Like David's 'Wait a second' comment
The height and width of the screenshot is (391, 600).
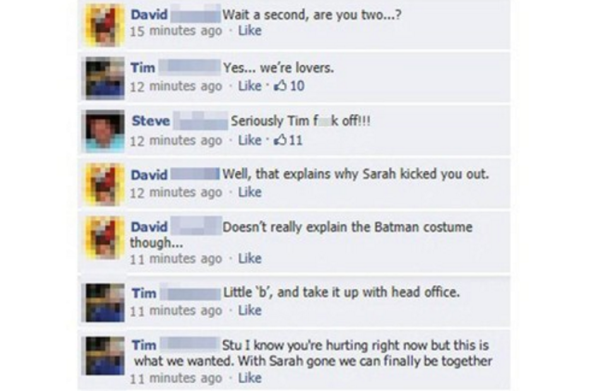pos(250,31)
